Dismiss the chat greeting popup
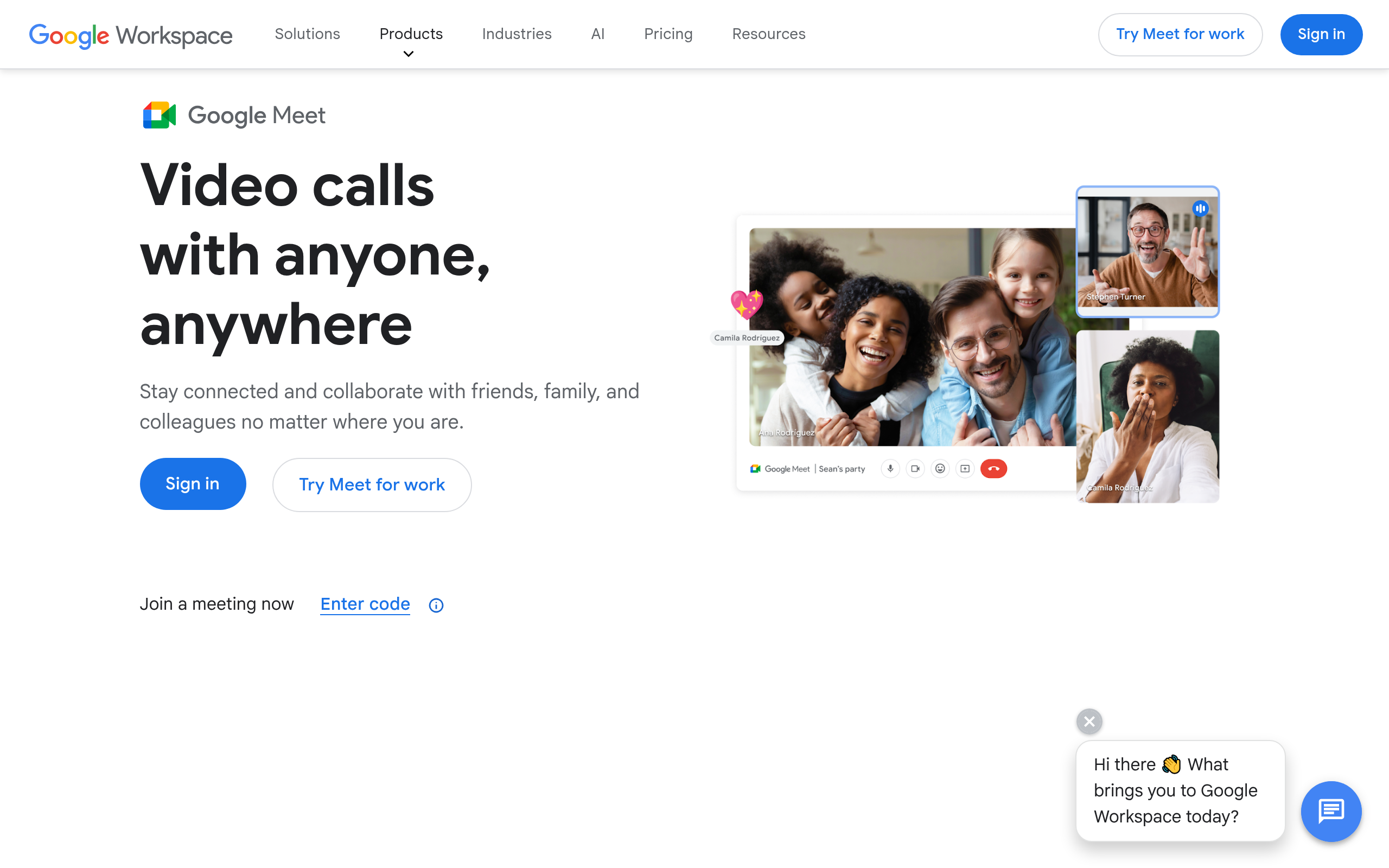1389x868 pixels. point(1089,722)
